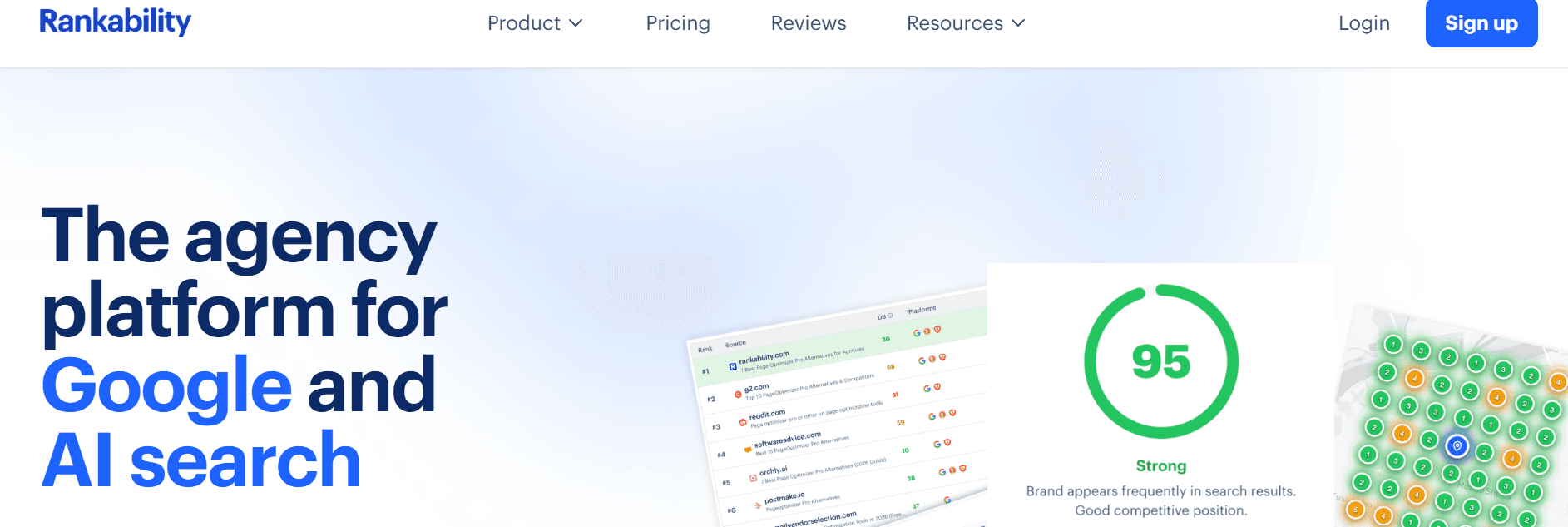Screen dimensions: 1568x527
Task: Click the Rank column header
Action: (x=705, y=350)
